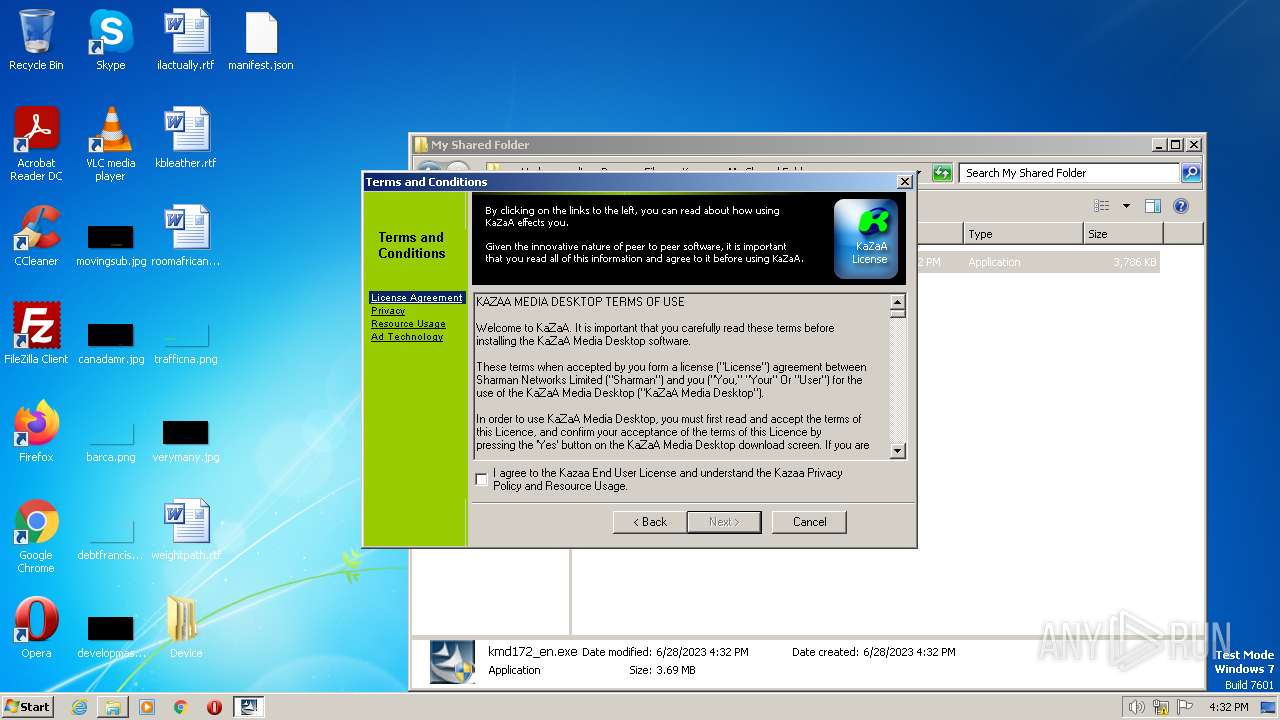Image resolution: width=1280 pixels, height=720 pixels.
Task: Open the Privacy link
Action: (388, 311)
